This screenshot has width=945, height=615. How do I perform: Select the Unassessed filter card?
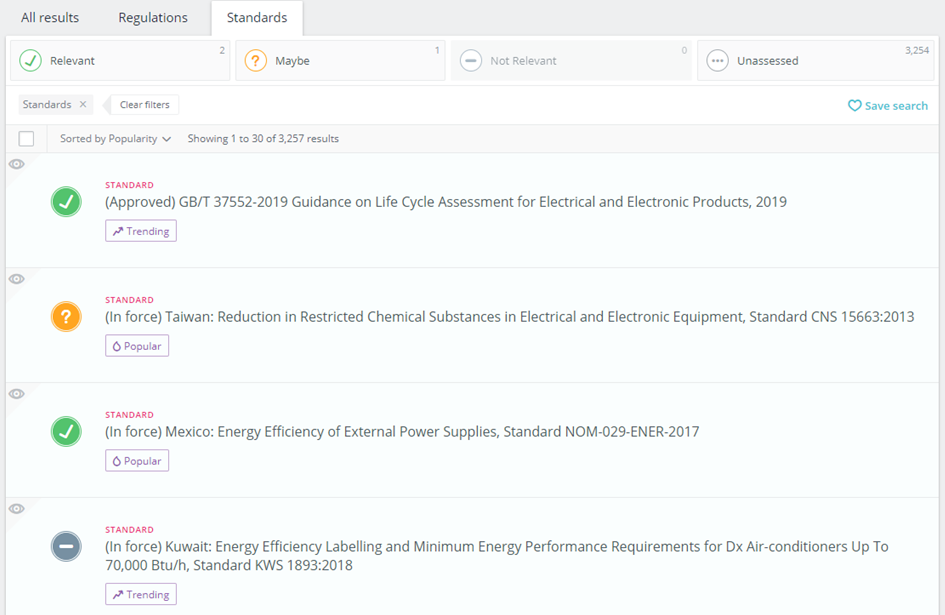[x=815, y=60]
